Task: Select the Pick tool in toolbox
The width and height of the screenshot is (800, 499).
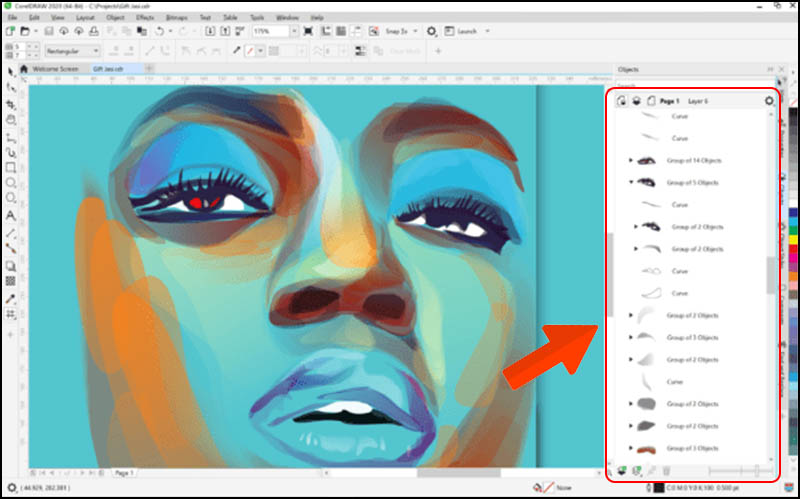Action: click(10, 72)
